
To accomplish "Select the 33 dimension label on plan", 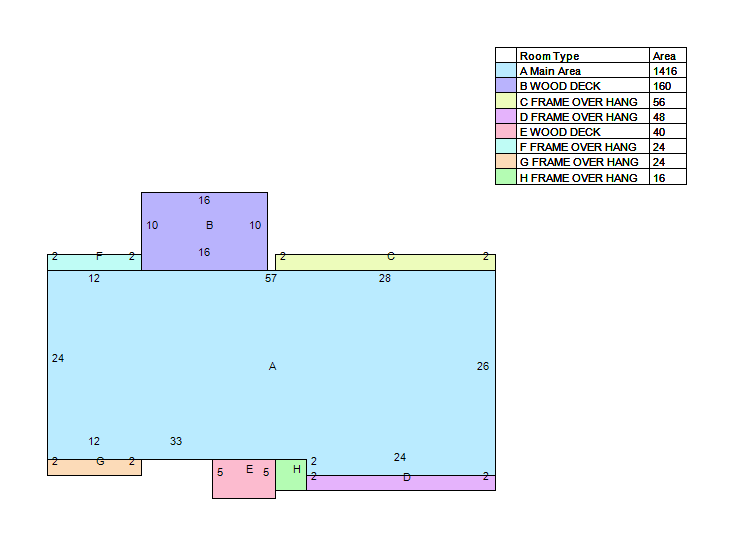I will coord(176,441).
